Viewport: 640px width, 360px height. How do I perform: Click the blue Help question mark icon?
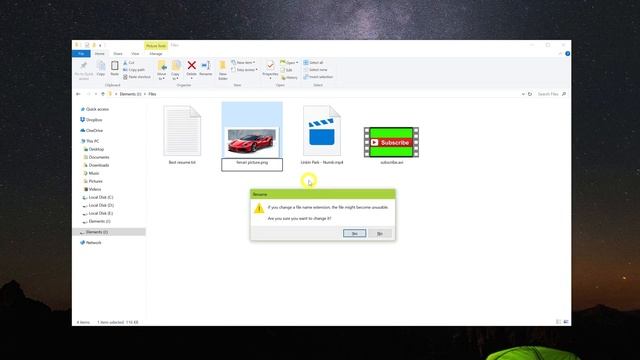(567, 53)
